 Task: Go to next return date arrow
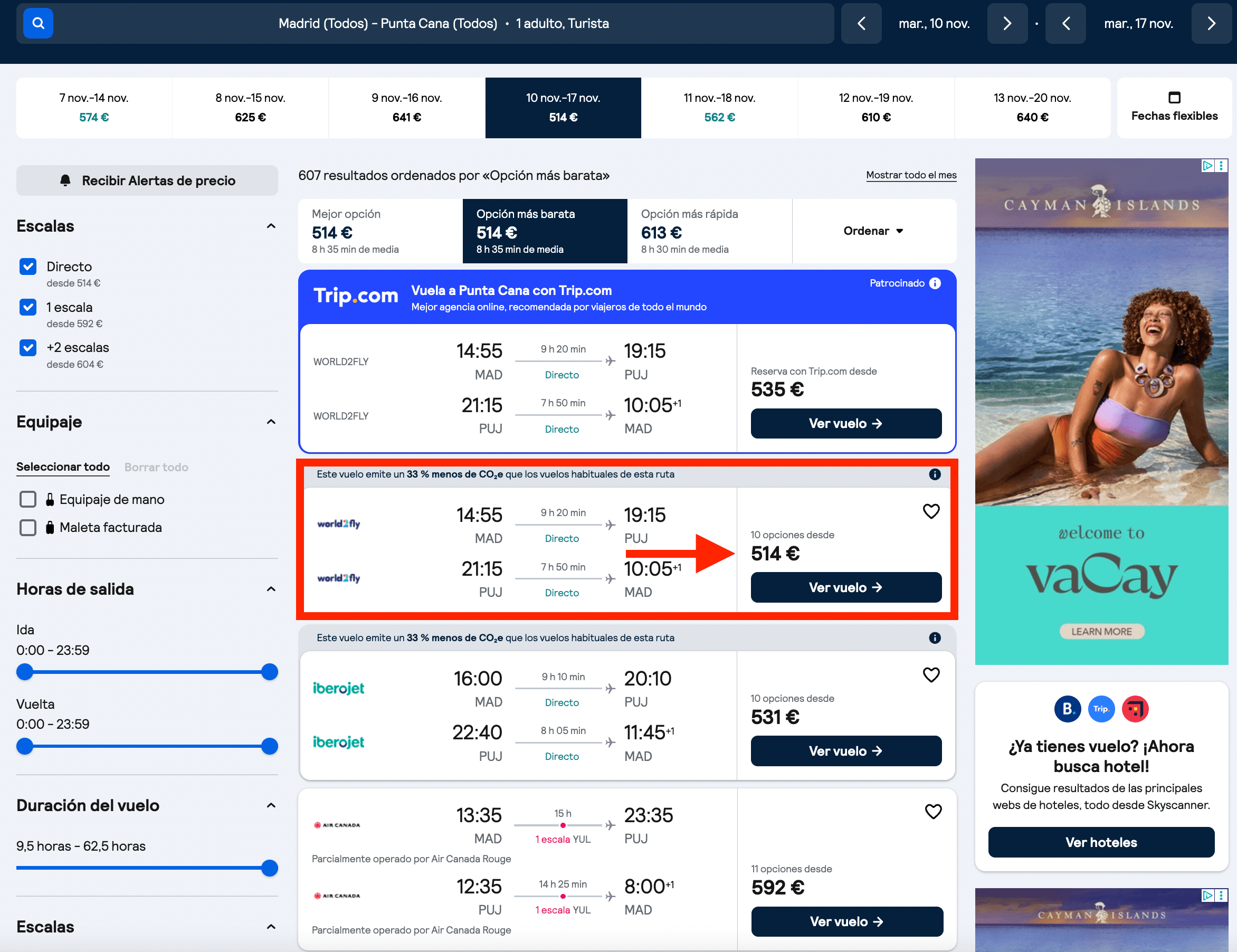click(x=1212, y=23)
